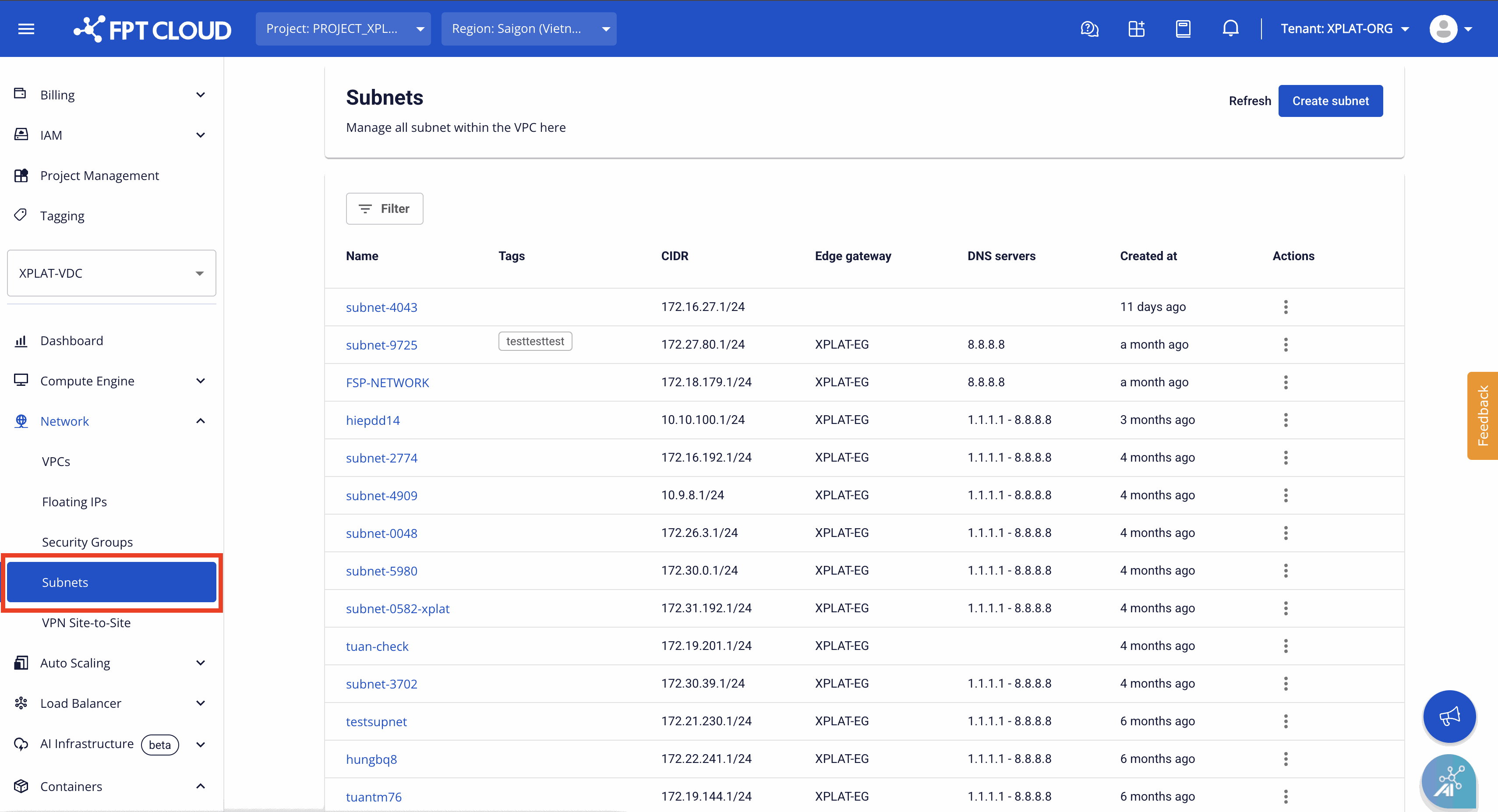Viewport: 1498px width, 812px height.
Task: Open the Region Saigon dropdown
Action: tap(529, 28)
